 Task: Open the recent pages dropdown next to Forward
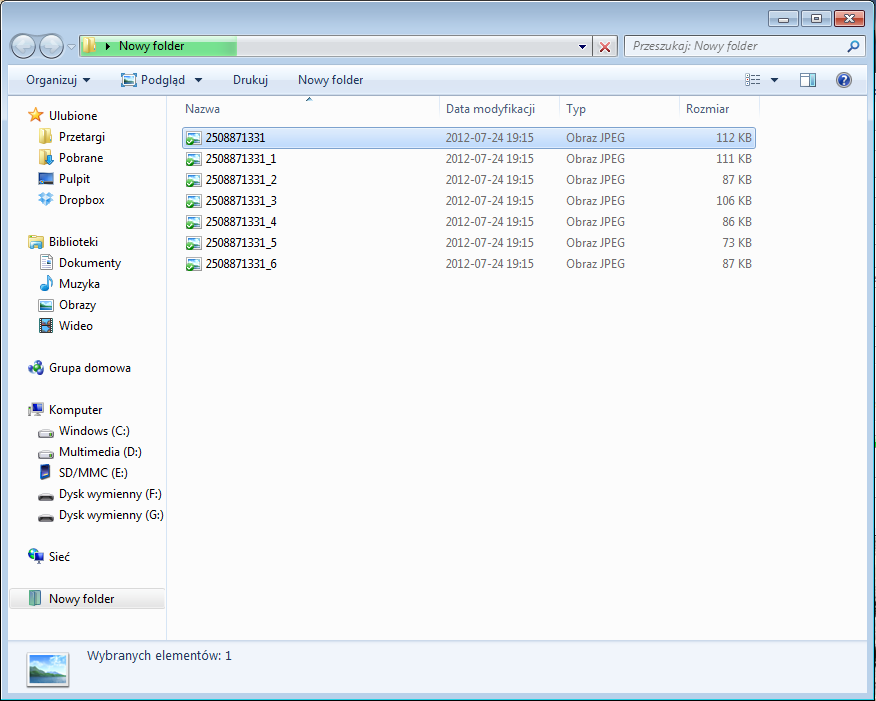coord(72,47)
